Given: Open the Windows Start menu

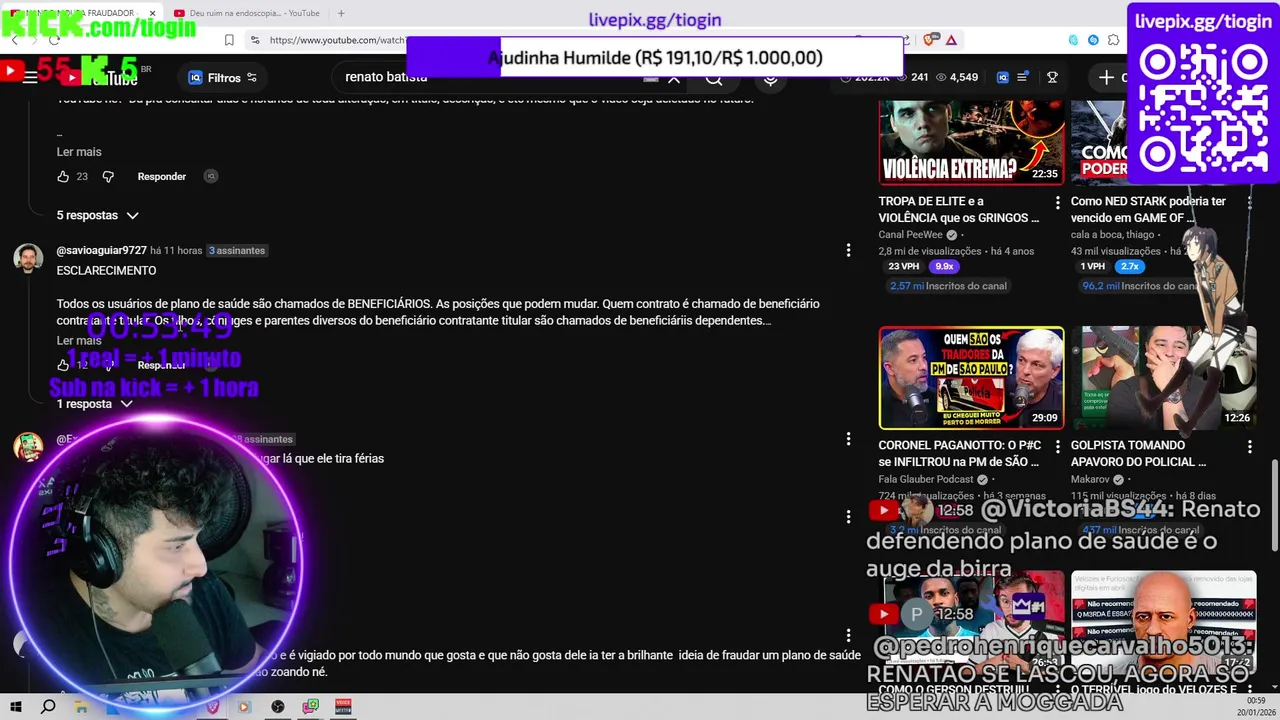Looking at the screenshot, I should [x=16, y=706].
